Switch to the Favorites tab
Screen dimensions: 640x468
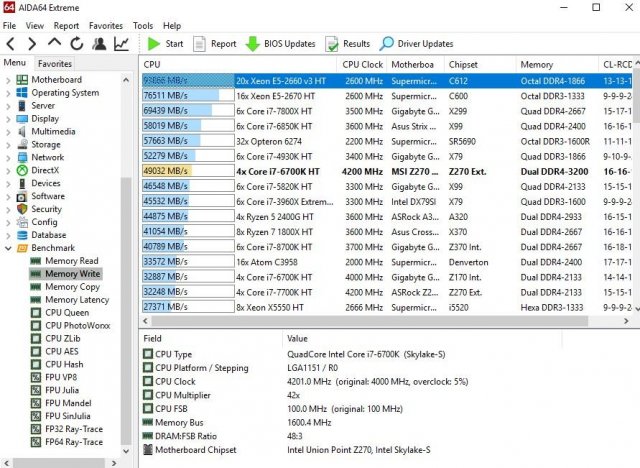pyautogui.click(x=55, y=63)
